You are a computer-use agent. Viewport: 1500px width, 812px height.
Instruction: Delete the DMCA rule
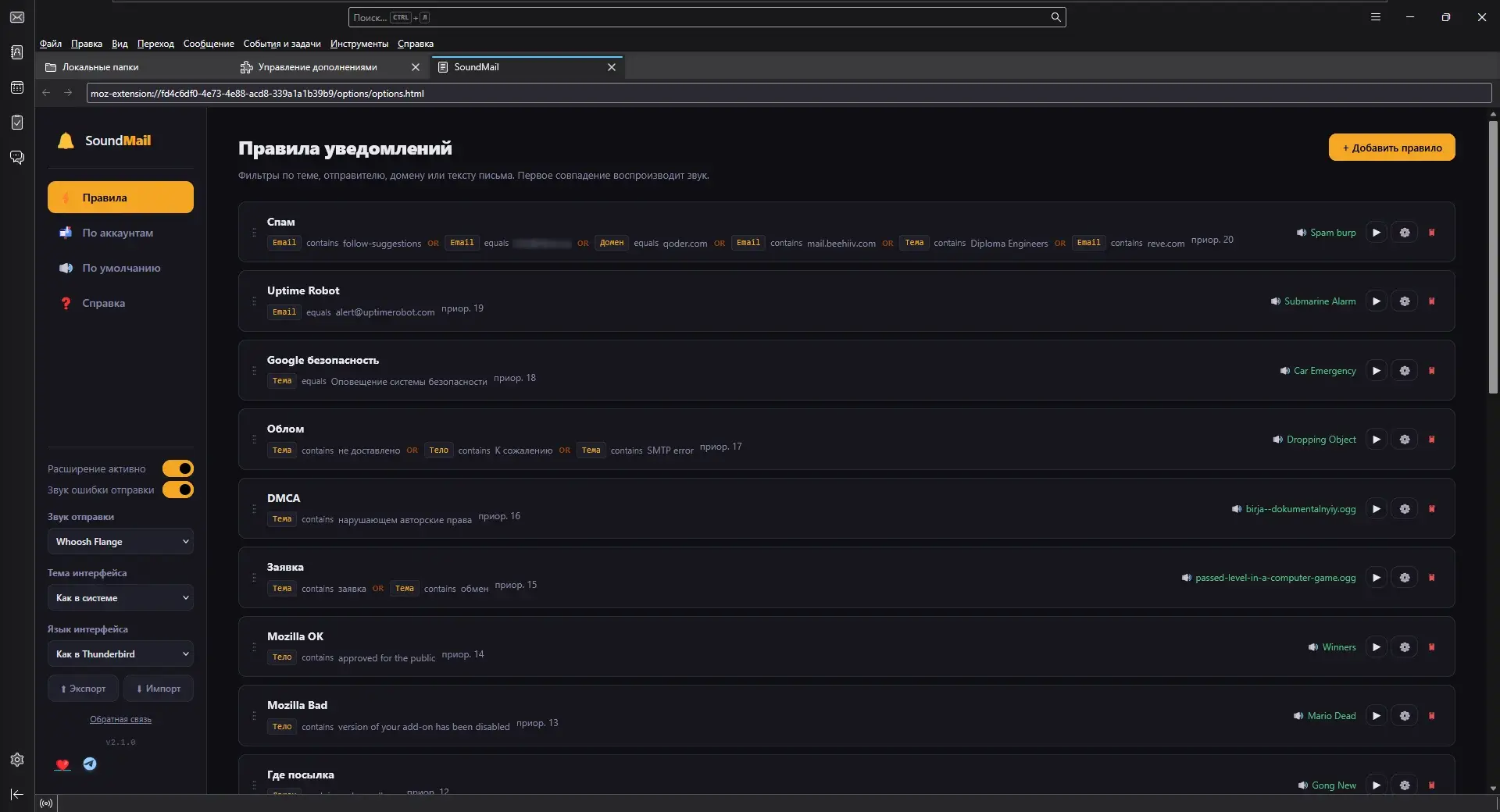click(1431, 509)
